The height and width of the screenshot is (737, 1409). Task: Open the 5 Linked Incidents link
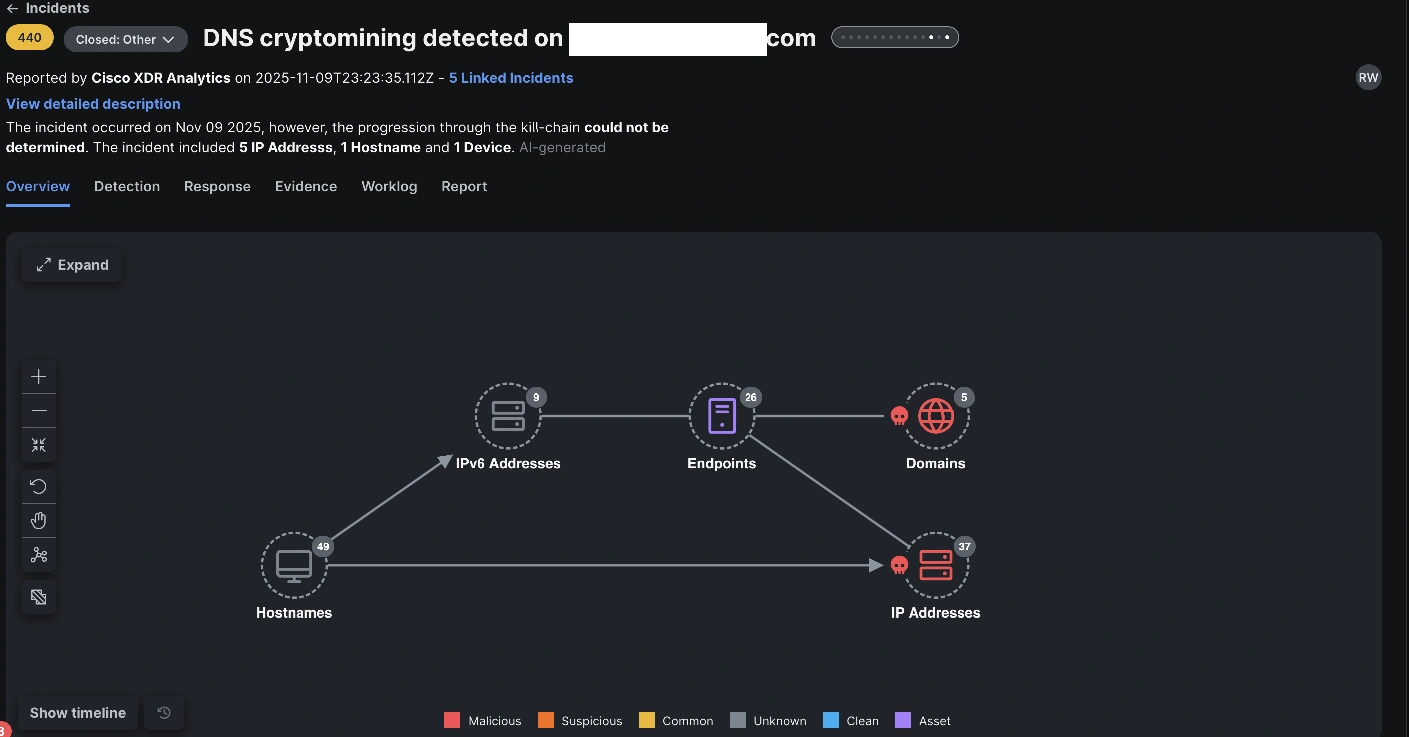click(510, 77)
